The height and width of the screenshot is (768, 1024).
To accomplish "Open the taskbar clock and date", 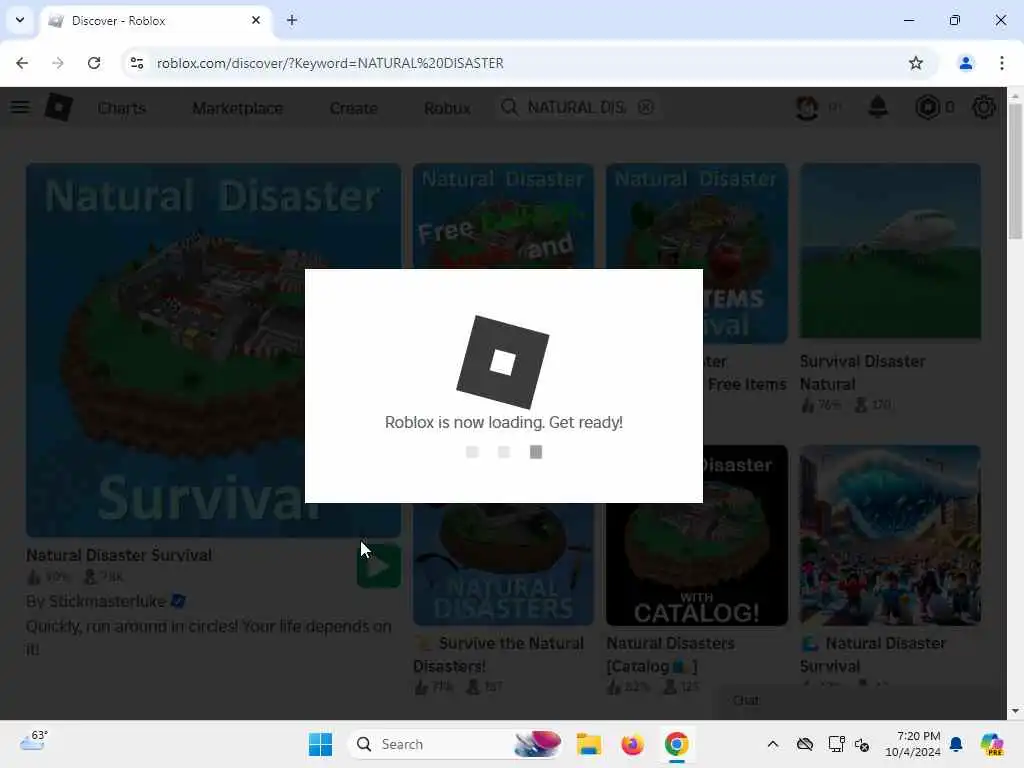I will [912, 744].
